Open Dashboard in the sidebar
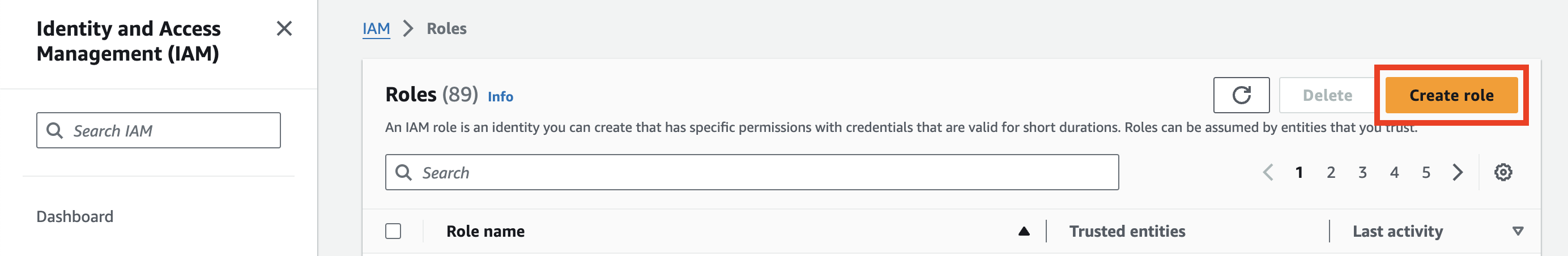Screen dimensions: 1568x256 [x=75, y=216]
